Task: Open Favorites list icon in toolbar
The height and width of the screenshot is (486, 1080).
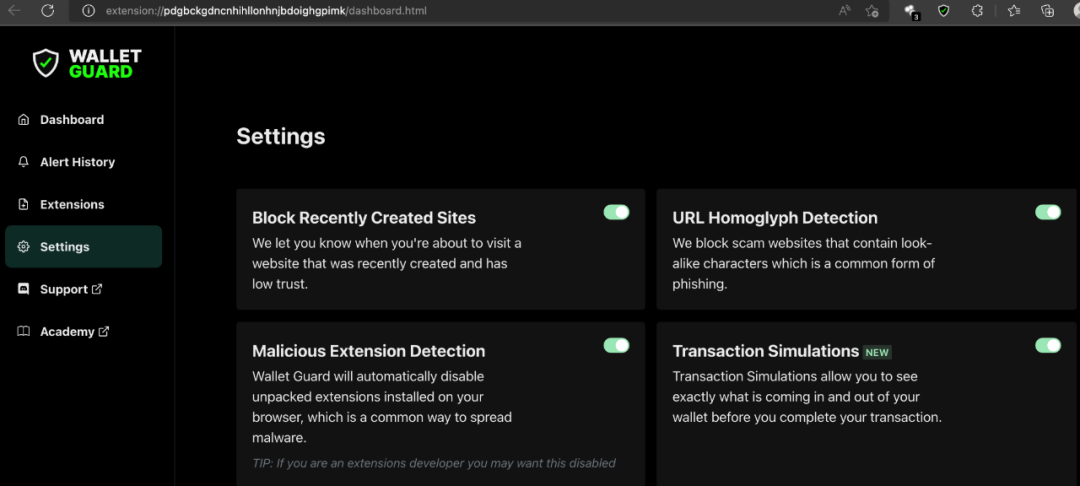Action: tap(1014, 11)
